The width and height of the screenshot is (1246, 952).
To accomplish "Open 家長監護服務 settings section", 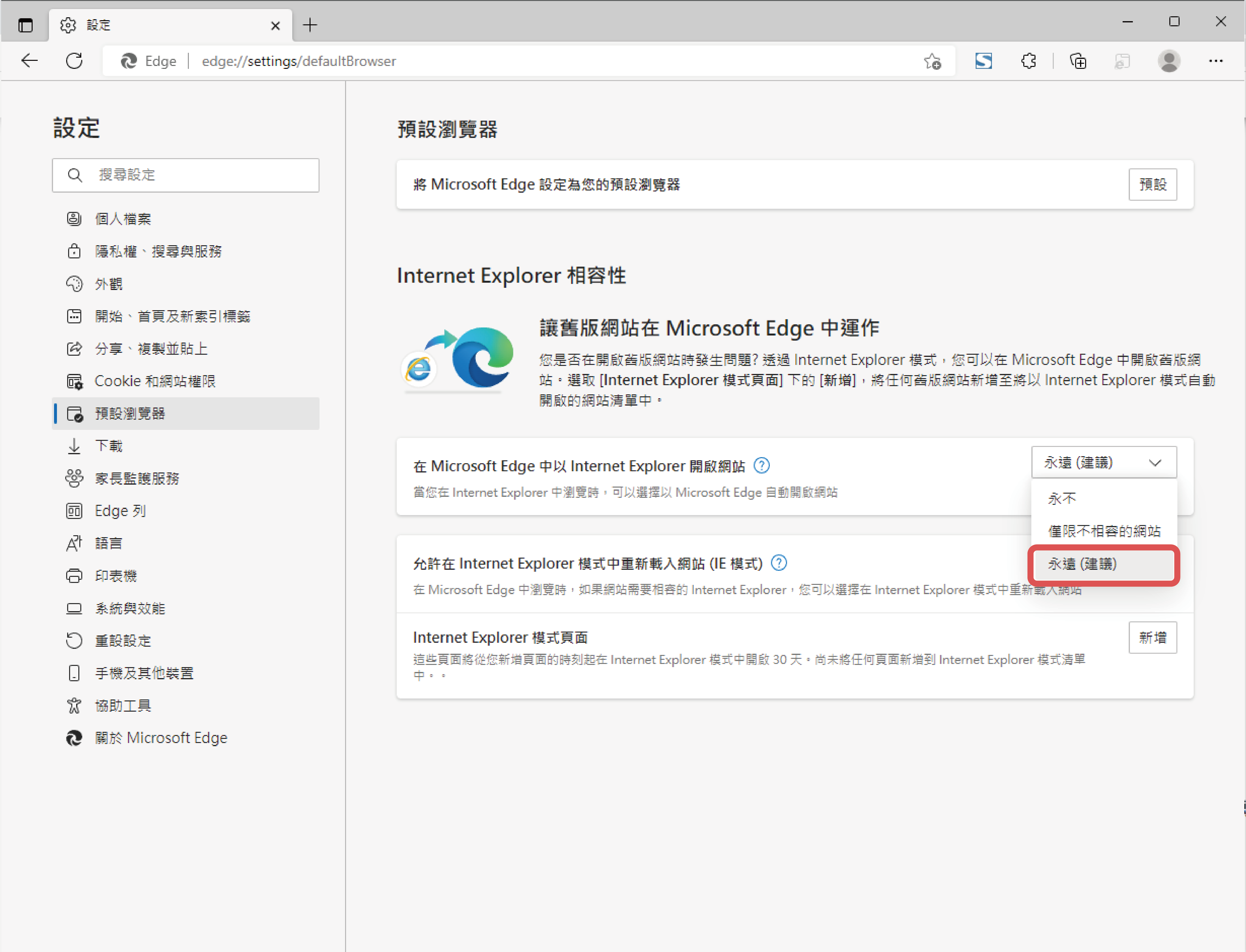I will pos(186,478).
